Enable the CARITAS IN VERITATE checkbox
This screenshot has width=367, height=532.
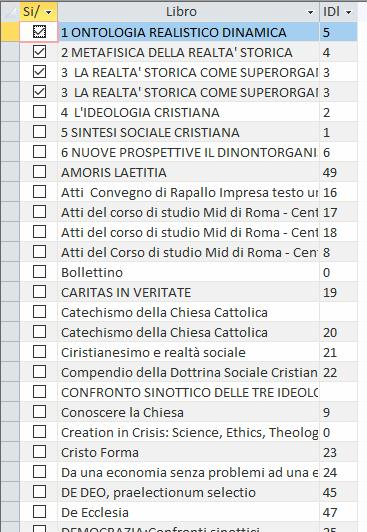39,292
